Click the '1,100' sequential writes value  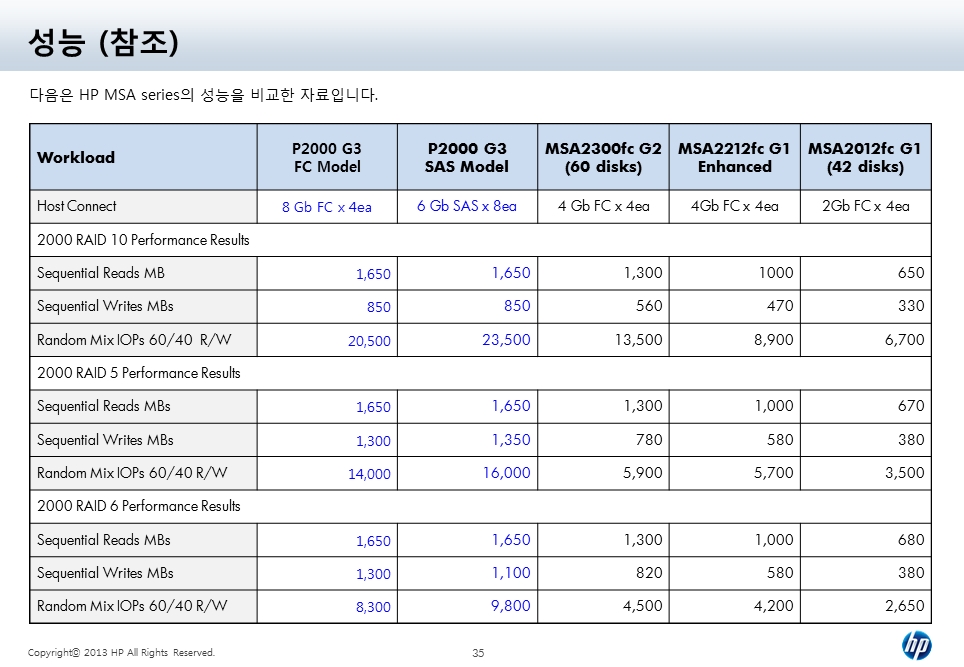[x=511, y=573]
